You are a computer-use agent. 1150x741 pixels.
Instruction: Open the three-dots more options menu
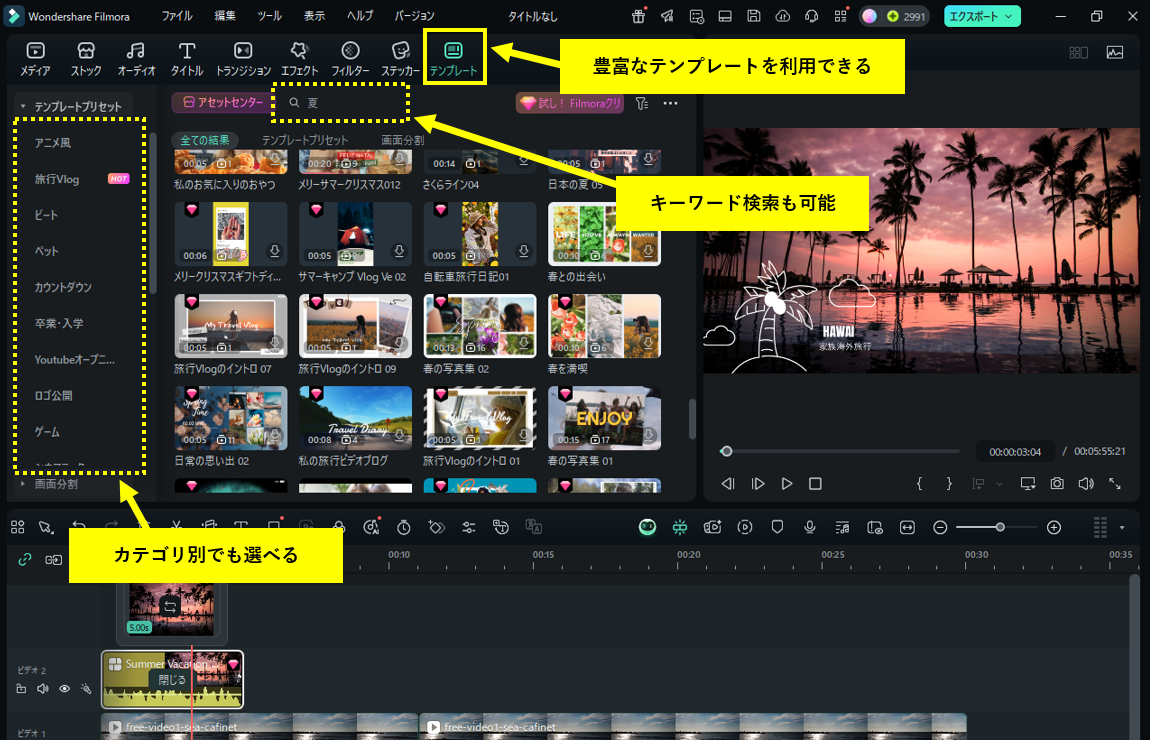670,103
